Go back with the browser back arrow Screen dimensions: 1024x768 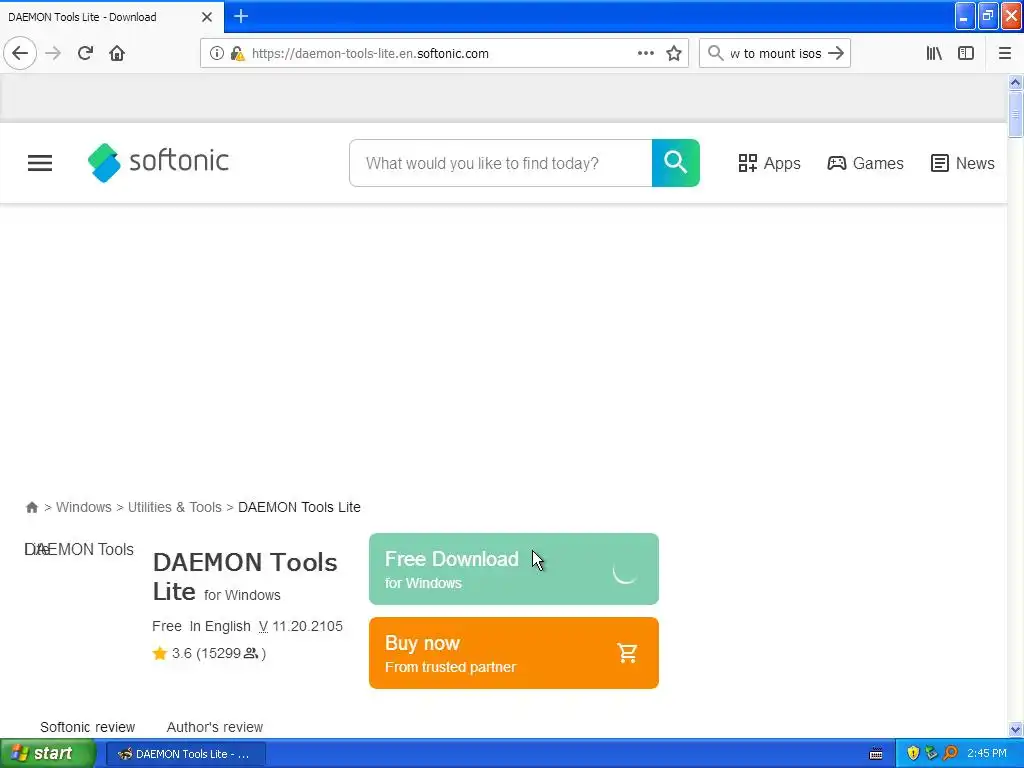pos(20,54)
